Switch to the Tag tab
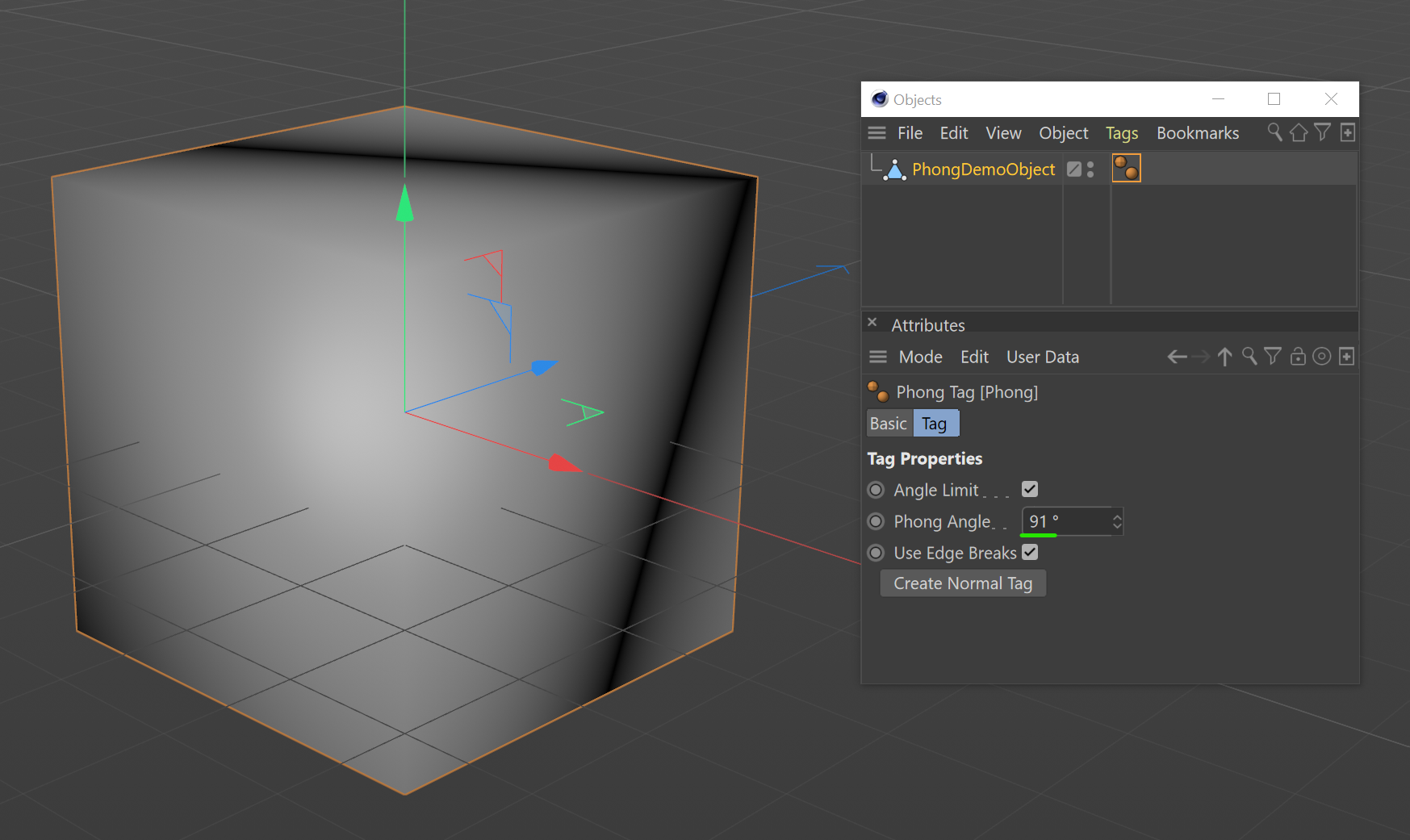 click(x=935, y=424)
